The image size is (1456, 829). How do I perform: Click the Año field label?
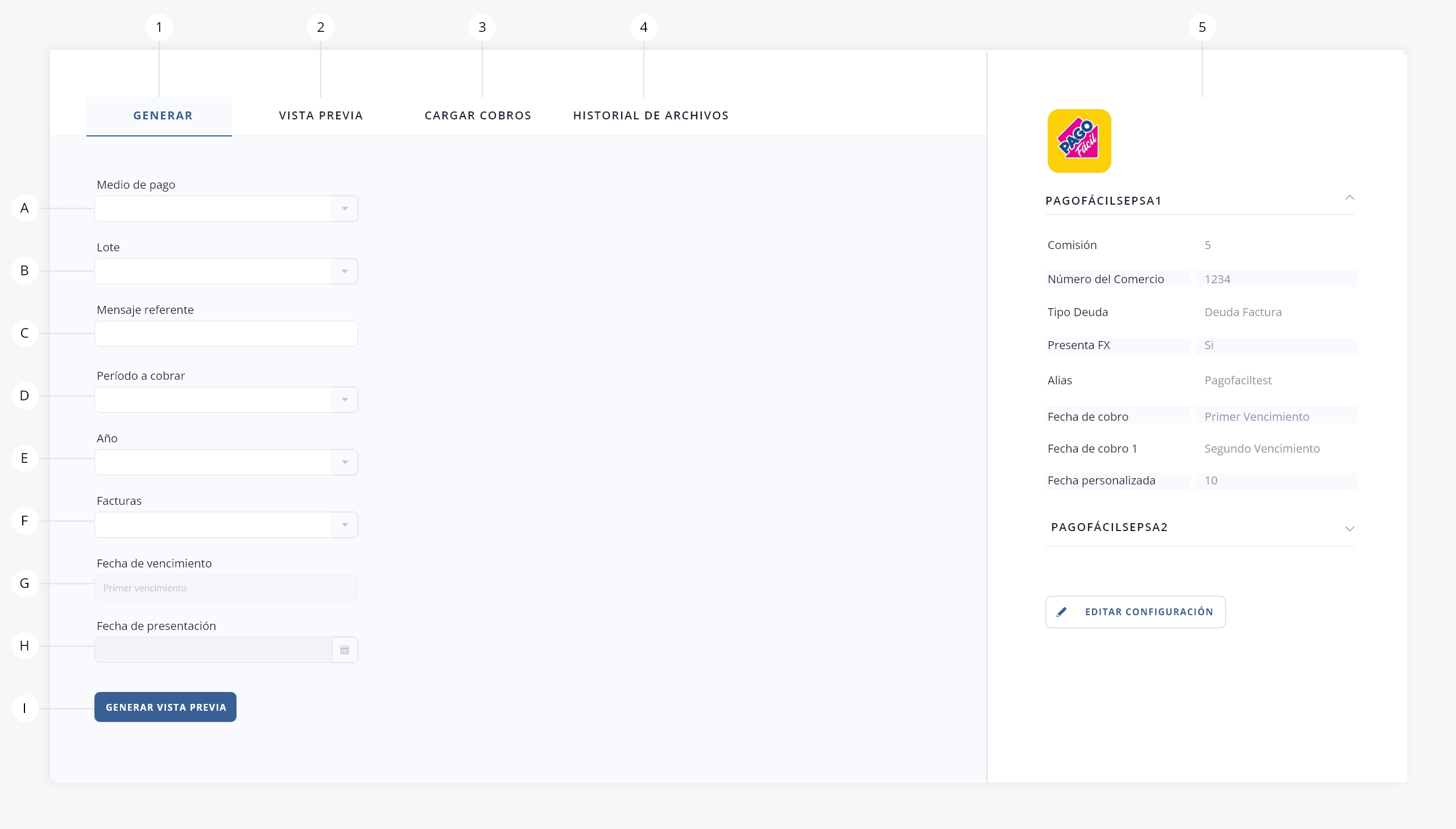click(107, 438)
